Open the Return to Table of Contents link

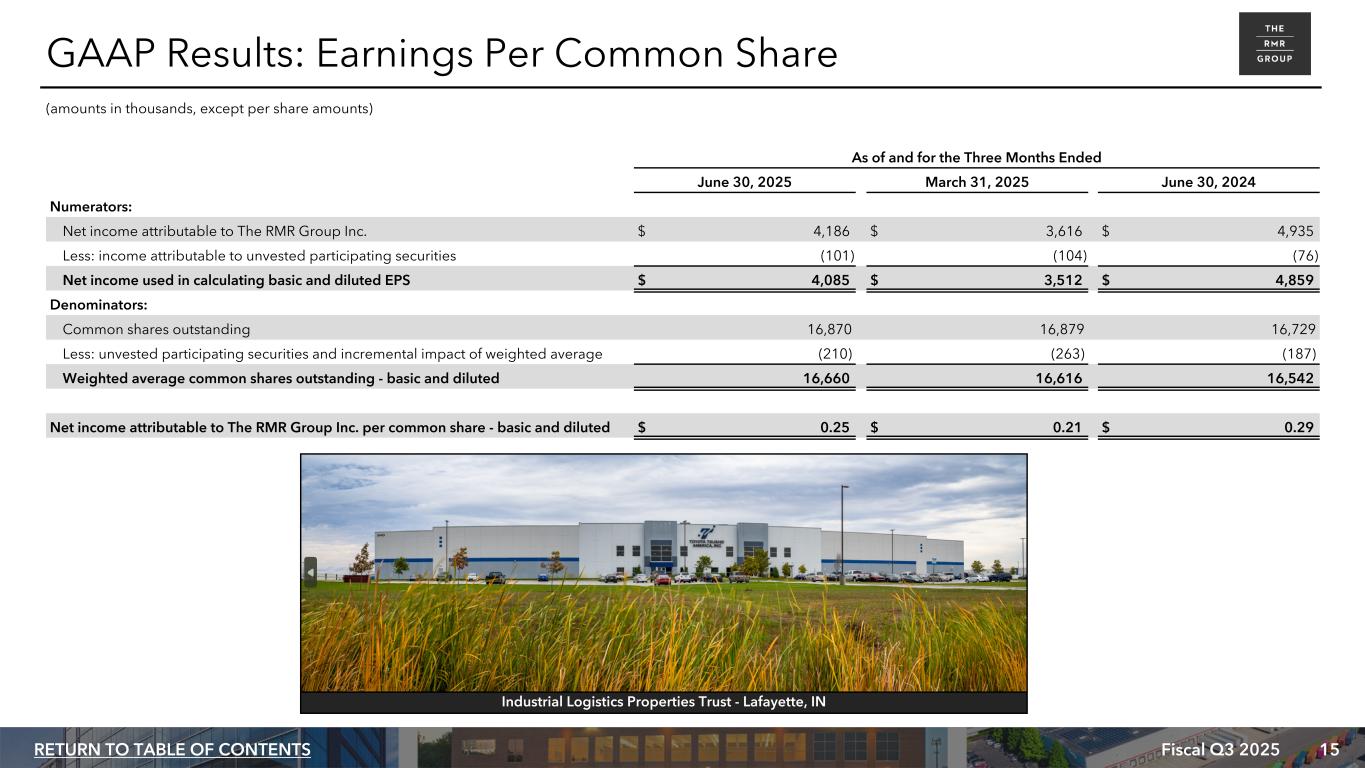(172, 749)
